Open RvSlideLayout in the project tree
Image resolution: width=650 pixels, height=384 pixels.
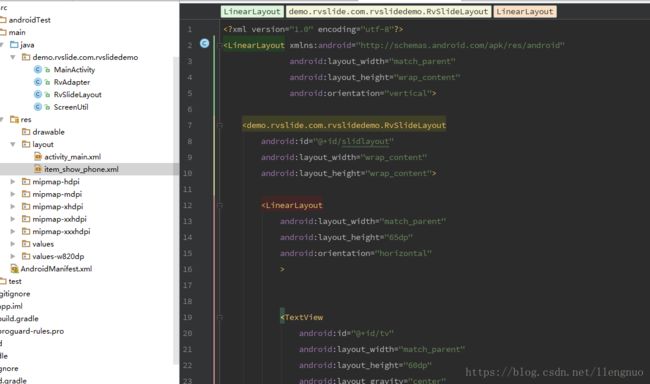pos(78,95)
